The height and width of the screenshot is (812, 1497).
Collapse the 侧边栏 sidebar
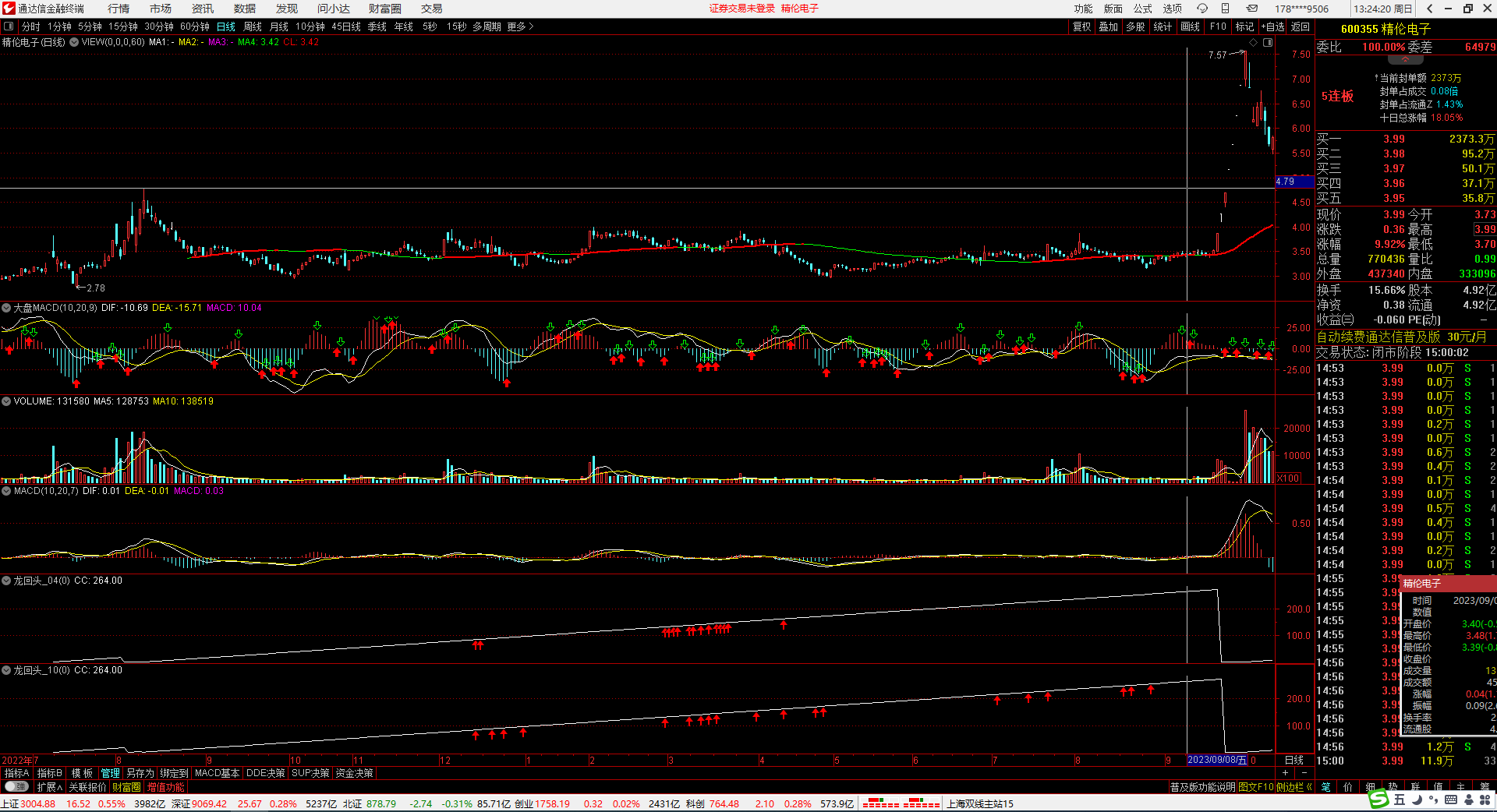click(1294, 787)
